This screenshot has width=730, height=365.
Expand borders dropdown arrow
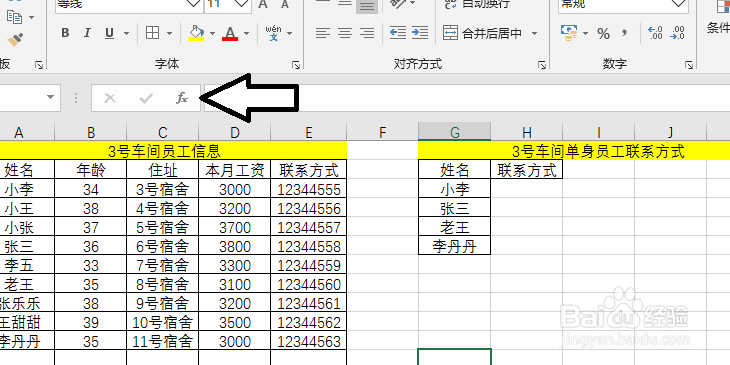pos(169,34)
